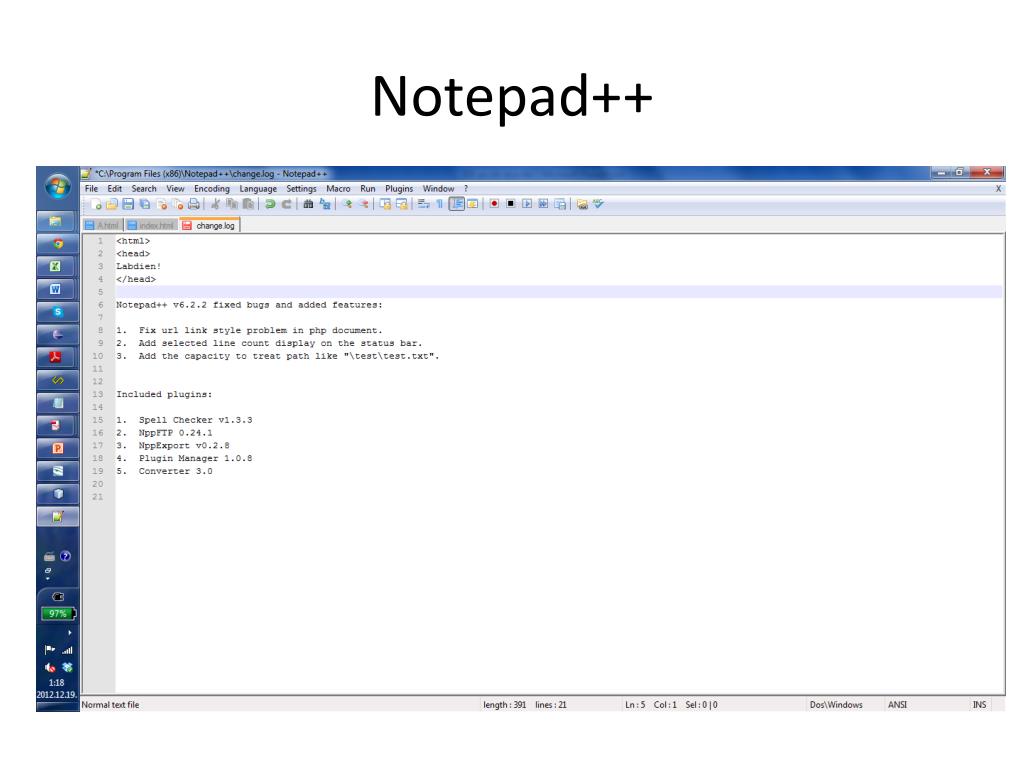1024x768 pixels.
Task: Click the Windows Start orb
Action: point(57,187)
